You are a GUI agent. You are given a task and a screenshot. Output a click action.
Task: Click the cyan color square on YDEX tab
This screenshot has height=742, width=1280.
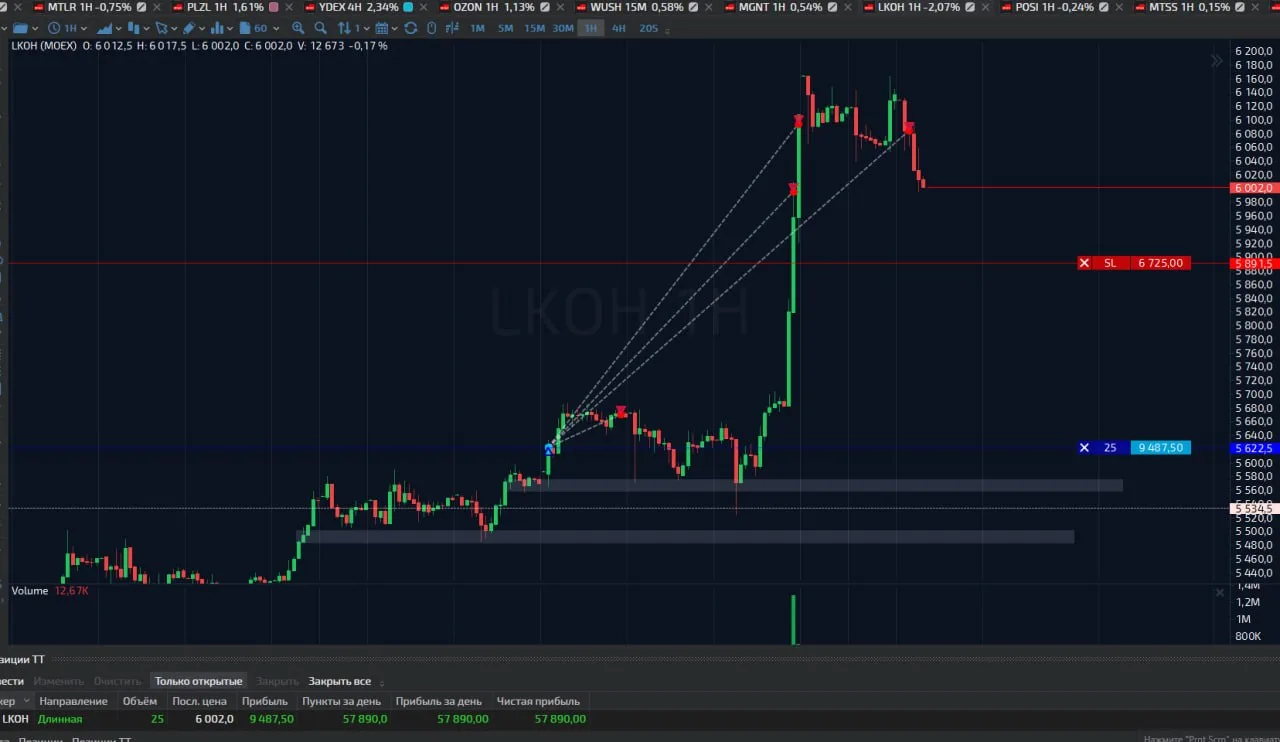408,7
